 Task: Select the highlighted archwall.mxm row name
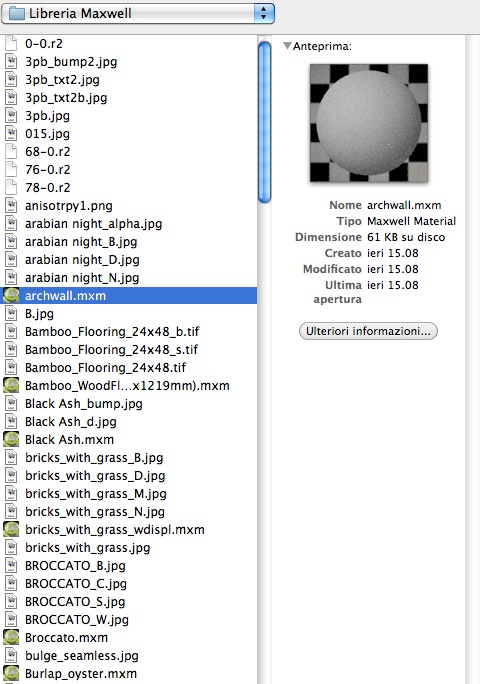(x=65, y=296)
